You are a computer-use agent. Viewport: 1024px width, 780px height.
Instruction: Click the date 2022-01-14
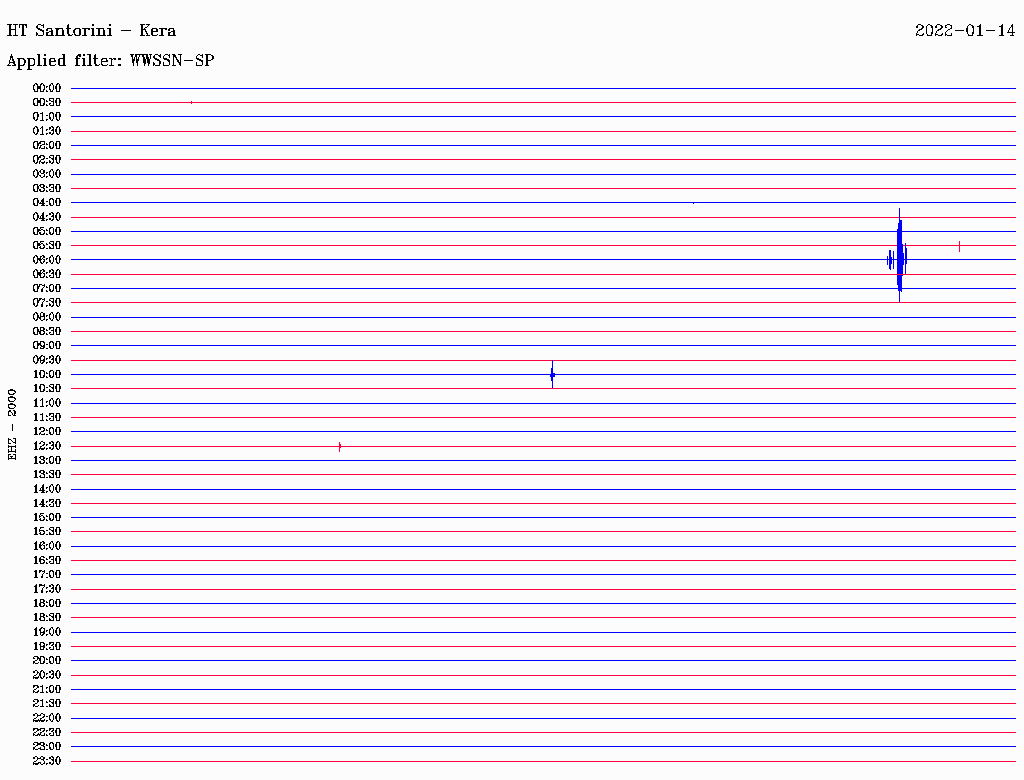965,31
